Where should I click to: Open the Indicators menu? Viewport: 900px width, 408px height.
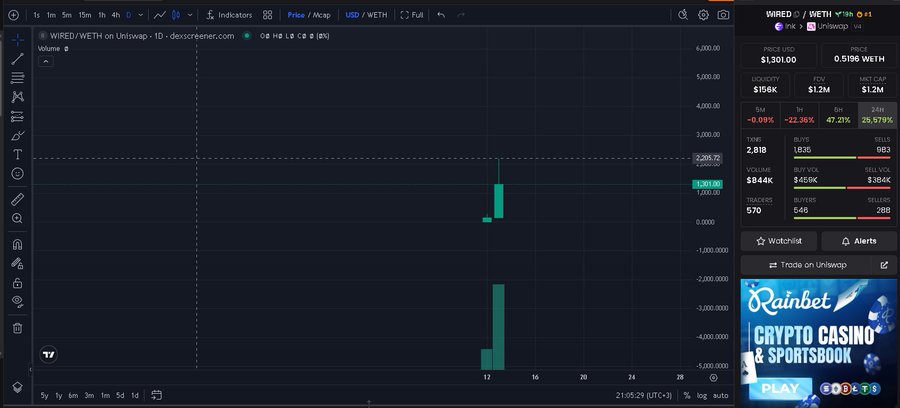pyautogui.click(x=229, y=15)
